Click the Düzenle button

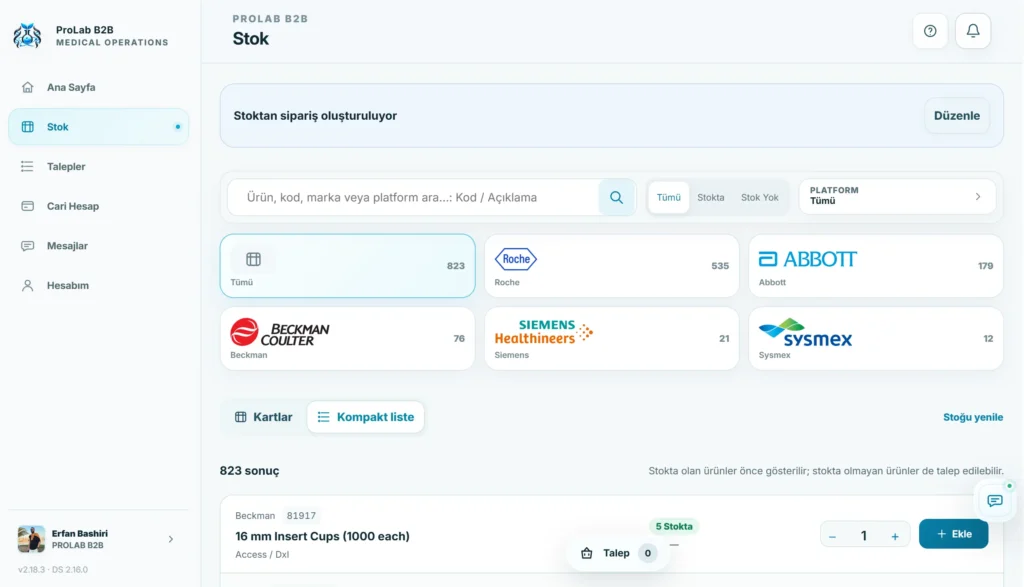957,116
